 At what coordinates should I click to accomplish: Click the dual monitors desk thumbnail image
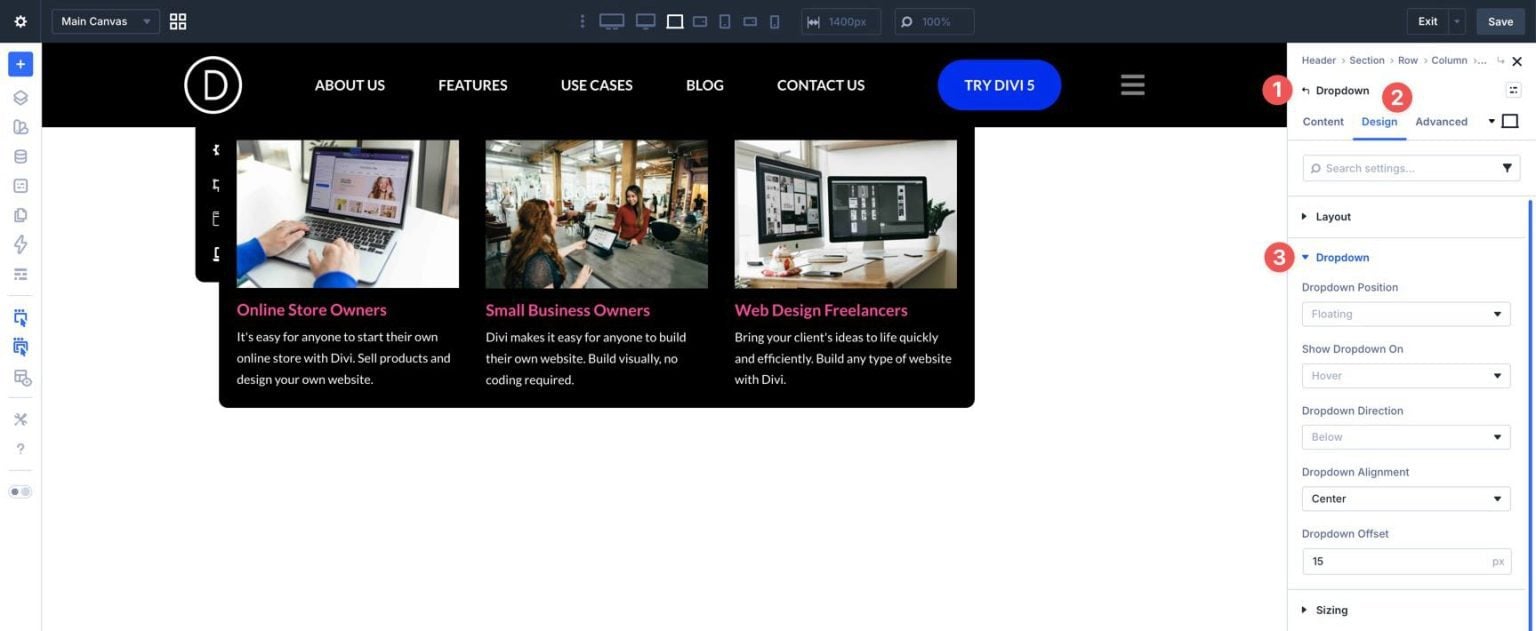(x=846, y=214)
